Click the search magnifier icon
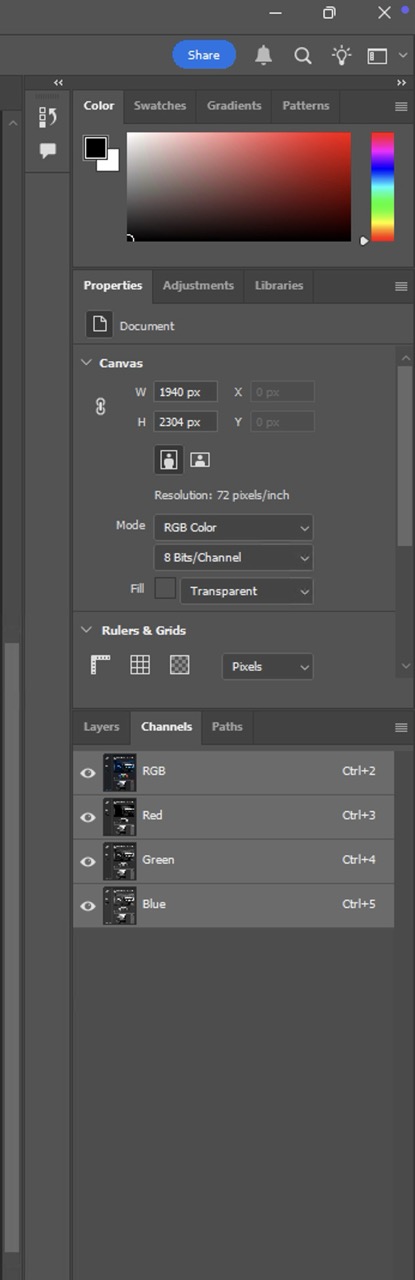415x1280 pixels. point(302,56)
